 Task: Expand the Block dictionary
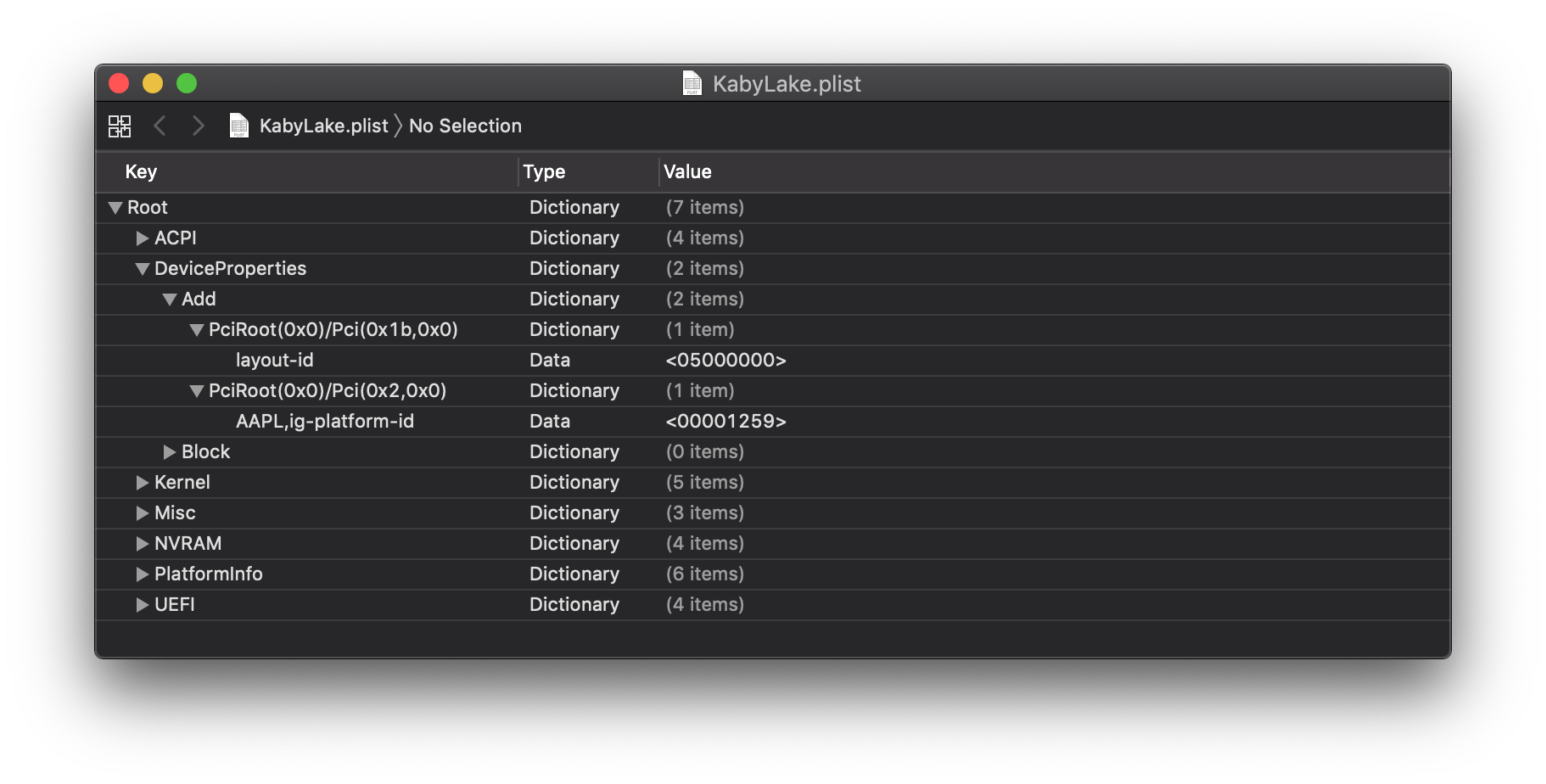[169, 451]
